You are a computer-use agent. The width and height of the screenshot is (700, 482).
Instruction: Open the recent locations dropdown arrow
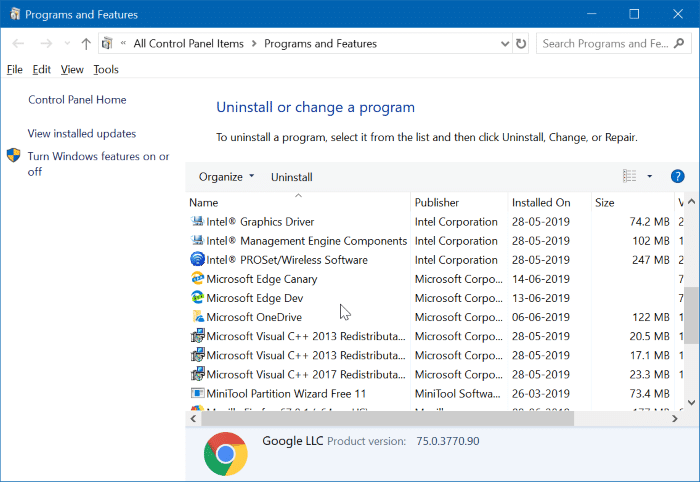click(x=67, y=43)
